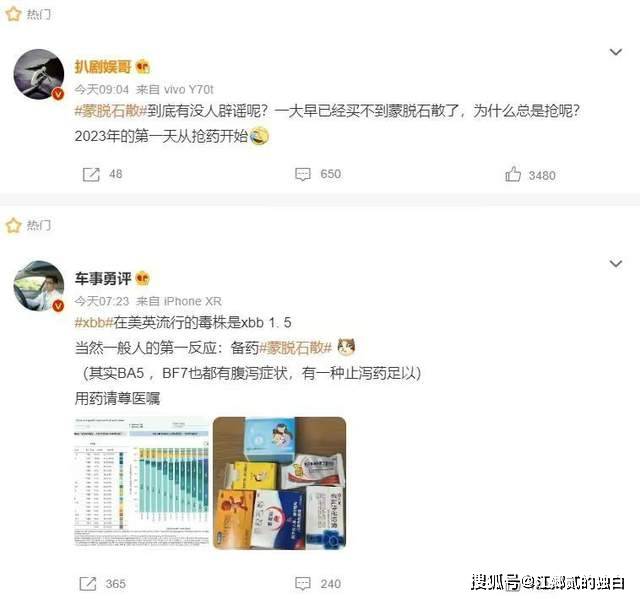Open the variant chart image thumbnail
The image size is (640, 599).
pos(141,482)
